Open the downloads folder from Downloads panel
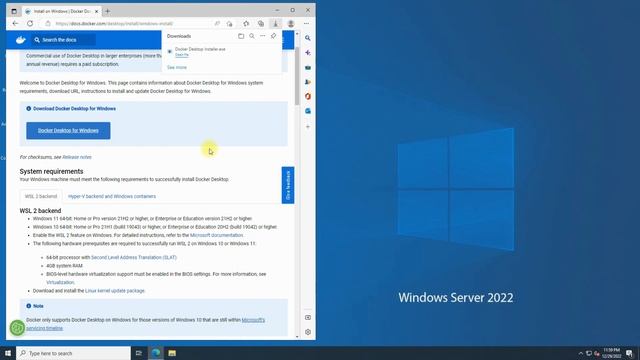The width and height of the screenshot is (640, 360). click(x=241, y=36)
